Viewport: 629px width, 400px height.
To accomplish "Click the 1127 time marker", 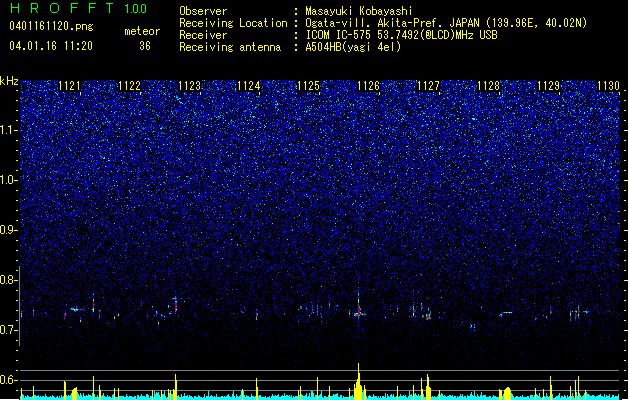I will [x=428, y=86].
